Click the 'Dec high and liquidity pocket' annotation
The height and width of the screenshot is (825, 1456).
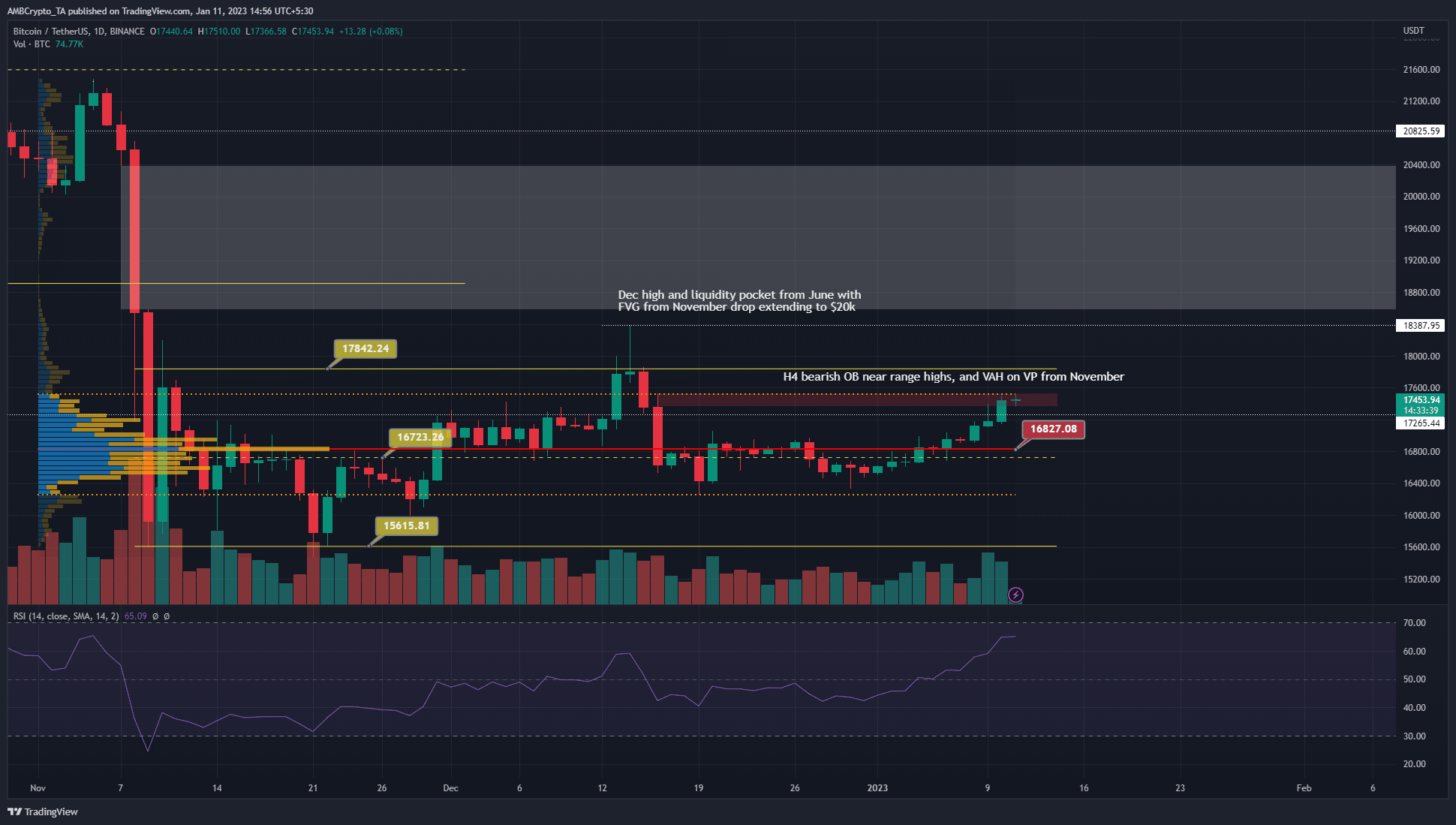click(x=739, y=301)
